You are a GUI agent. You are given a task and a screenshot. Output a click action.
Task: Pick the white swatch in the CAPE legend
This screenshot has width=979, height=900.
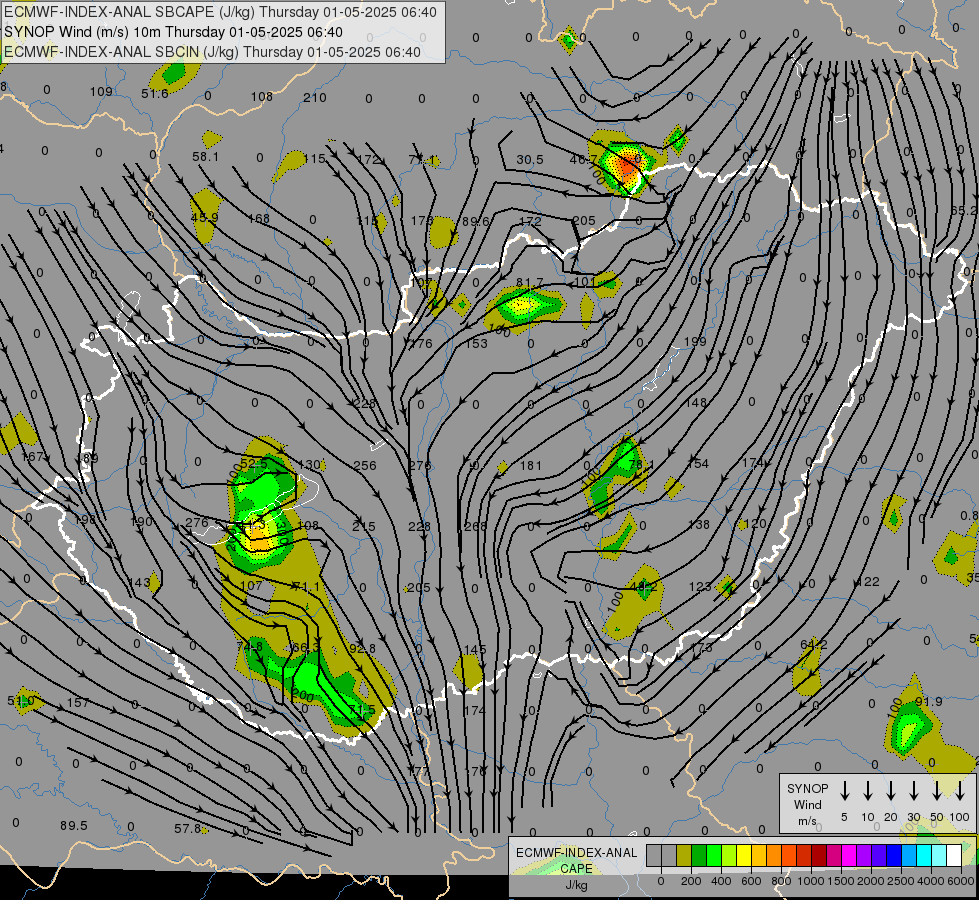[953, 855]
